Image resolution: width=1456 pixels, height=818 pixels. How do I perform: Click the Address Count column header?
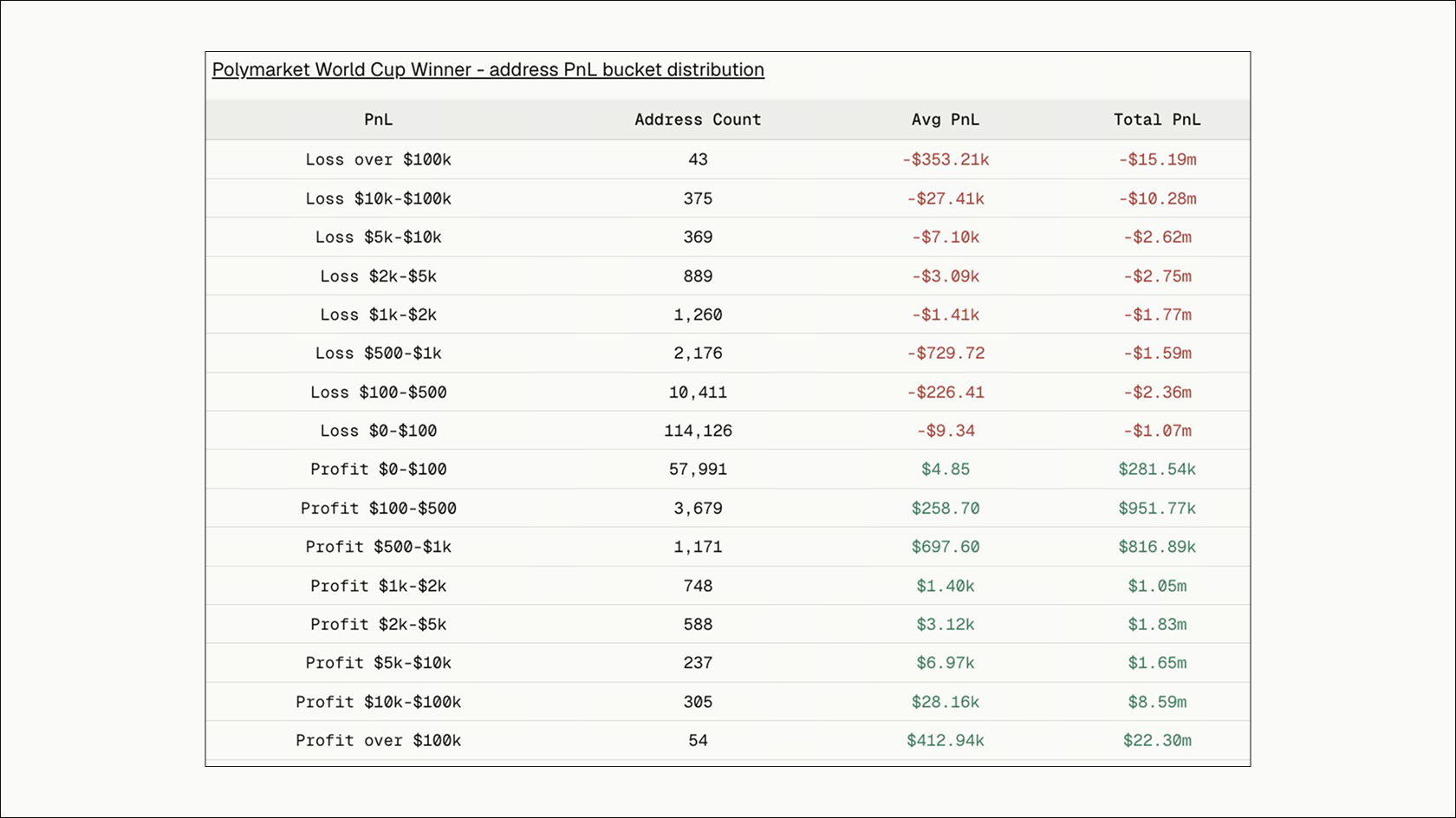tap(698, 120)
